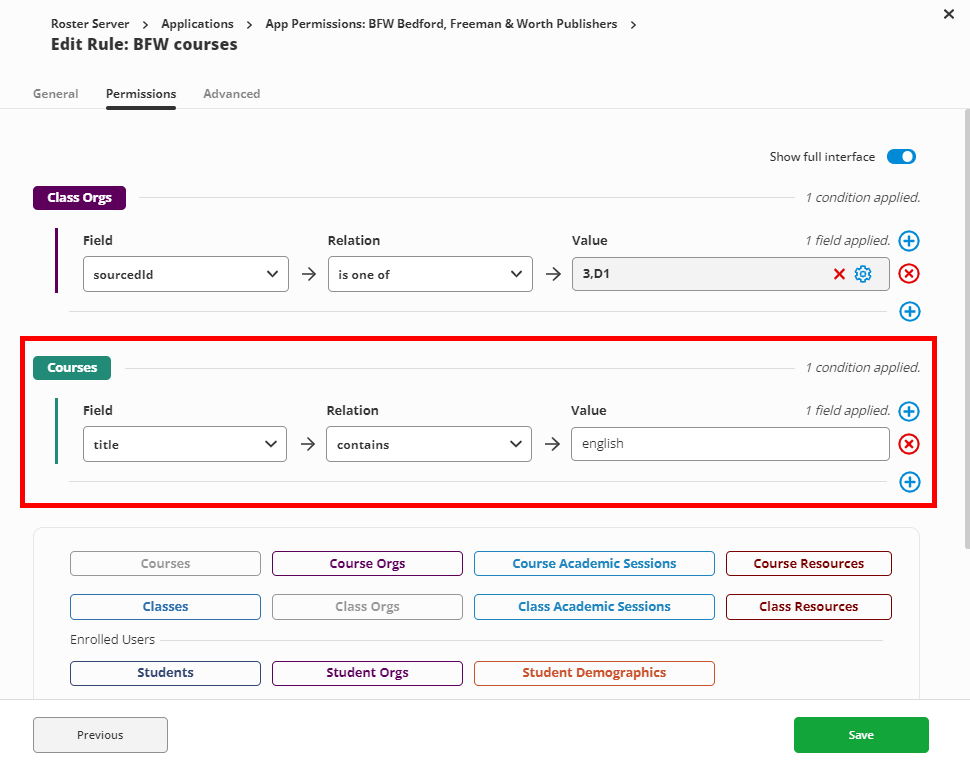Enable the Student Demographics permission

593,673
